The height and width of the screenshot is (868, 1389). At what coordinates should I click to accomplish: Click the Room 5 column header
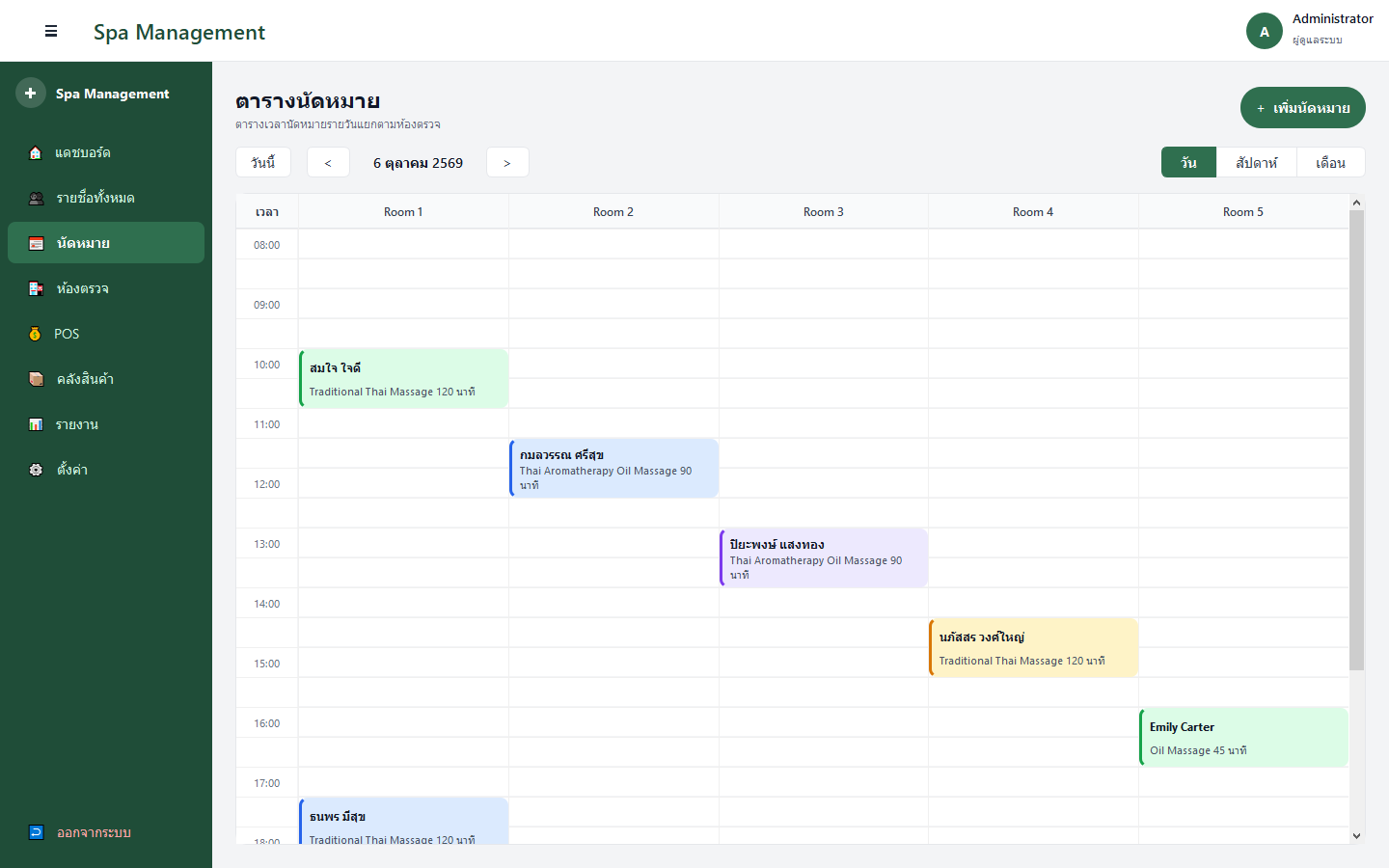point(1243,212)
